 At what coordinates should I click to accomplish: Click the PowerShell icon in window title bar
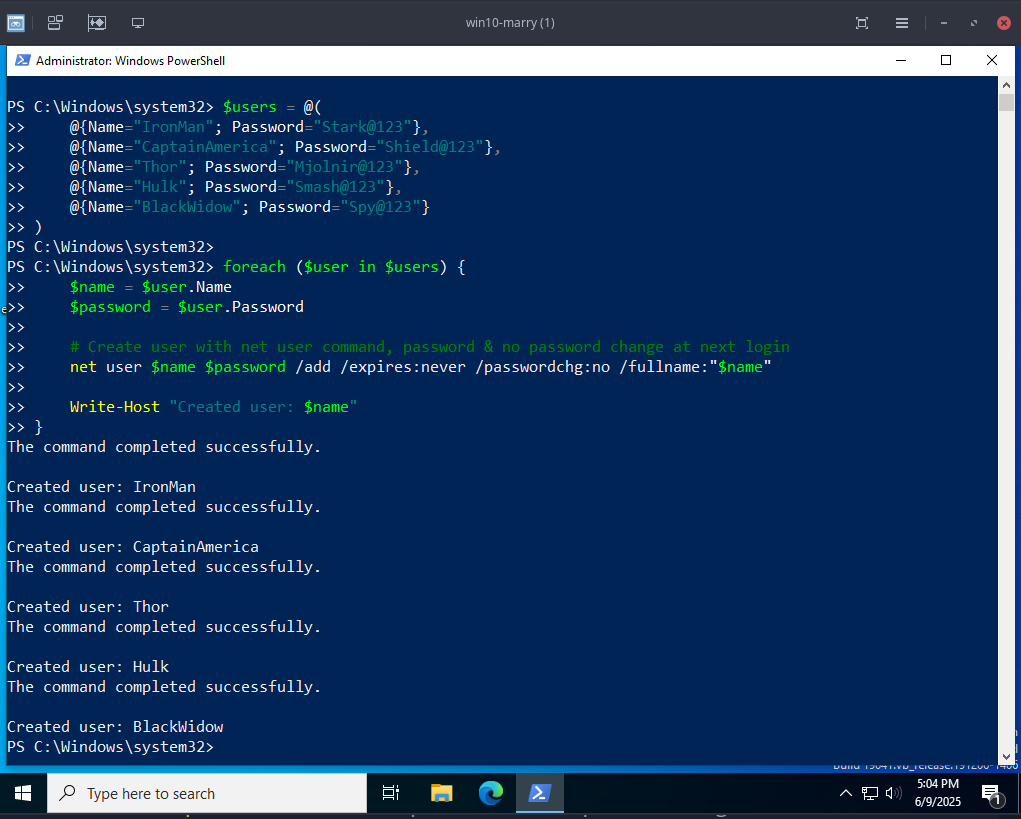coord(21,60)
